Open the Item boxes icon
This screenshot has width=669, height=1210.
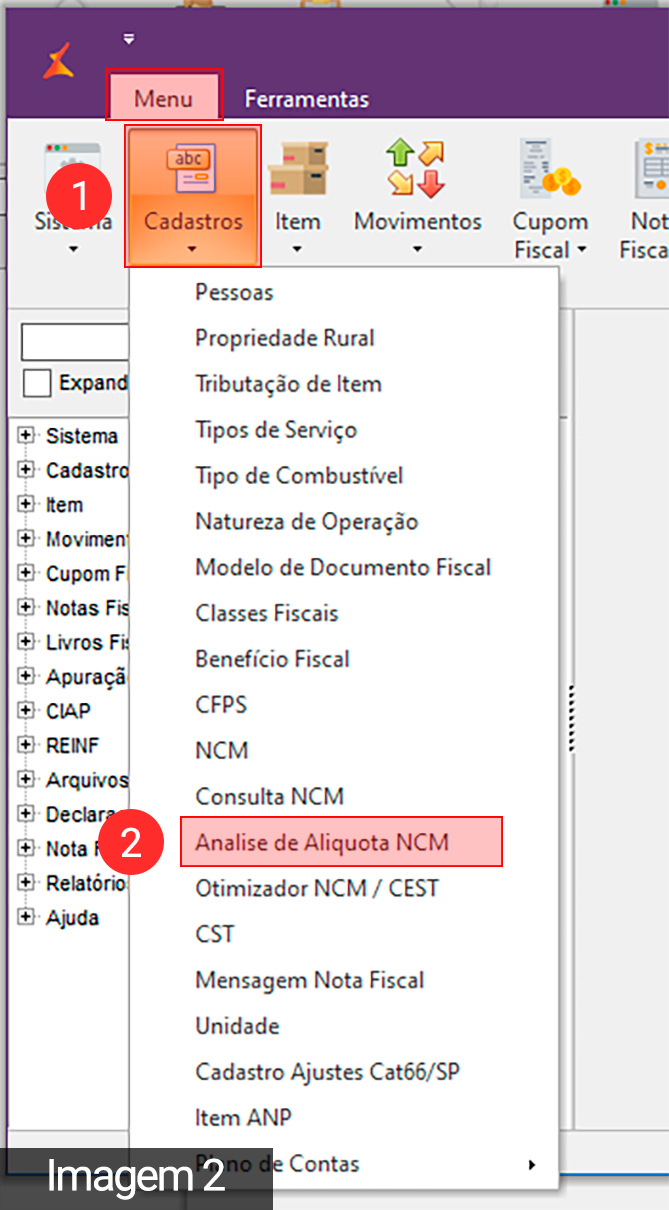pos(297,168)
